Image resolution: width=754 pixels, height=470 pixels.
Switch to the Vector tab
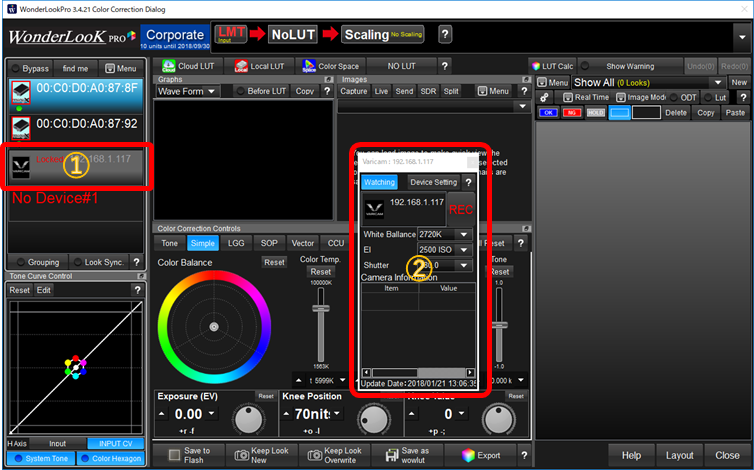(x=302, y=243)
